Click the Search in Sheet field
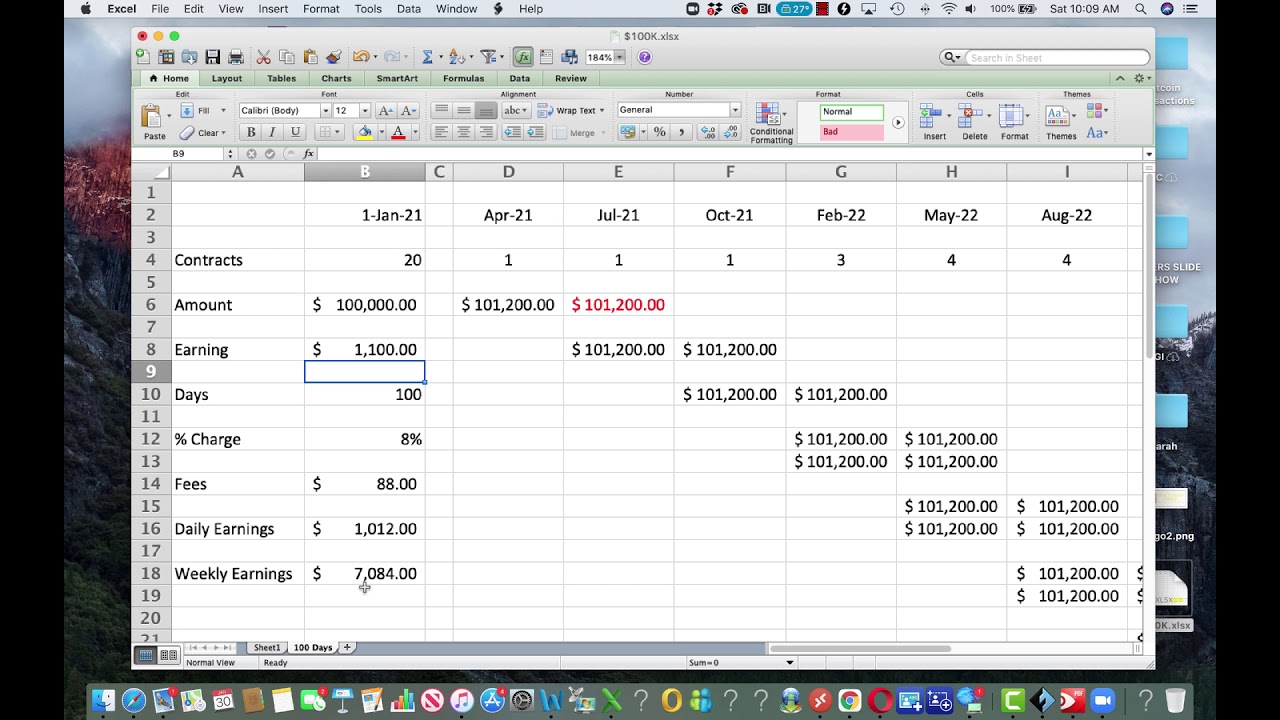The width and height of the screenshot is (1280, 720). (x=1056, y=58)
